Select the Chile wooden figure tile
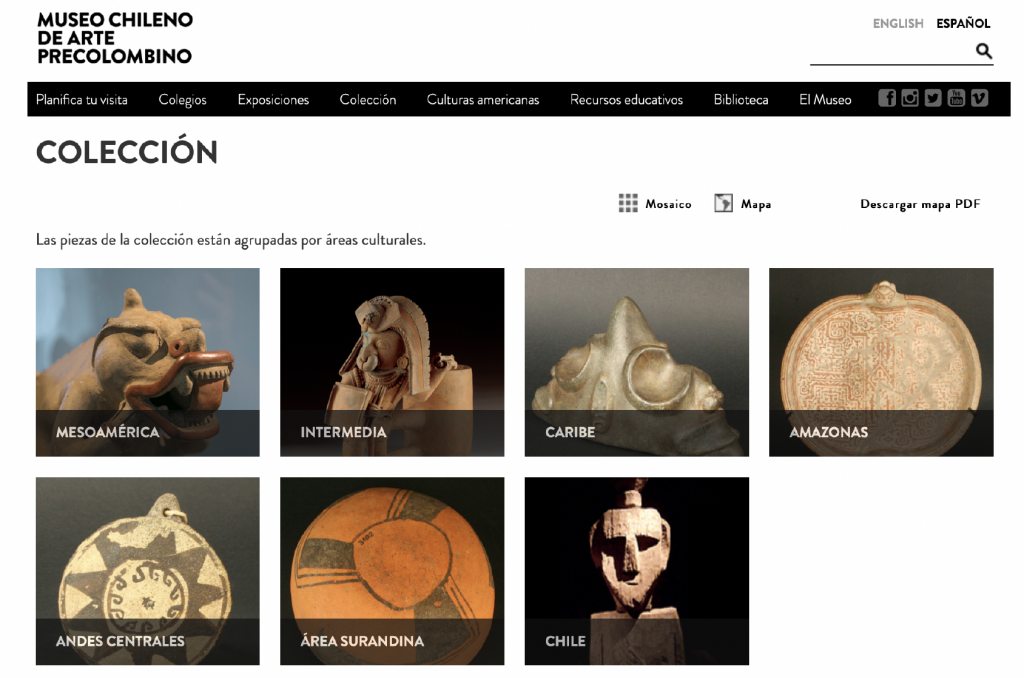The height and width of the screenshot is (678, 1024). pos(637,571)
